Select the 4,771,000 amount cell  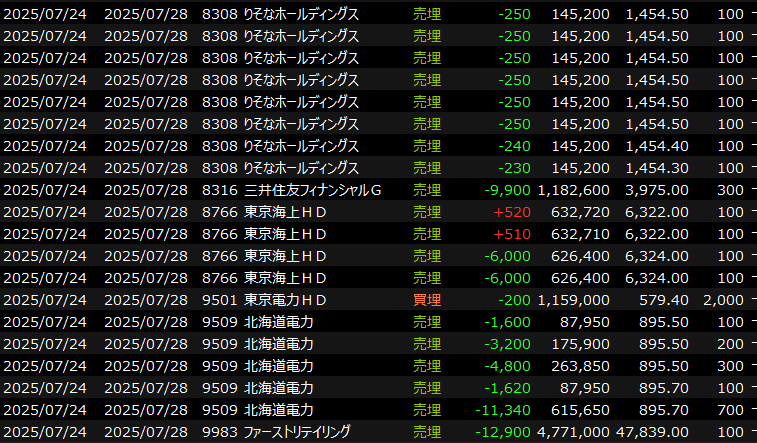coord(574,432)
